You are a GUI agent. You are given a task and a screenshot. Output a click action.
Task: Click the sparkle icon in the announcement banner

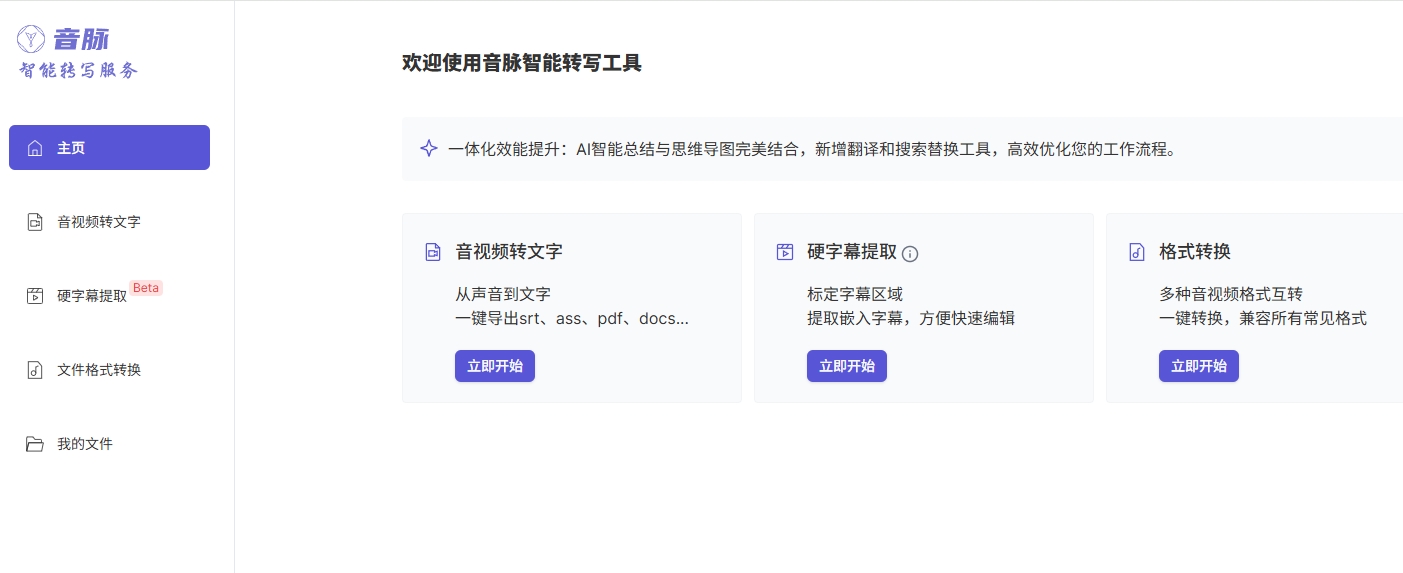tap(429, 149)
